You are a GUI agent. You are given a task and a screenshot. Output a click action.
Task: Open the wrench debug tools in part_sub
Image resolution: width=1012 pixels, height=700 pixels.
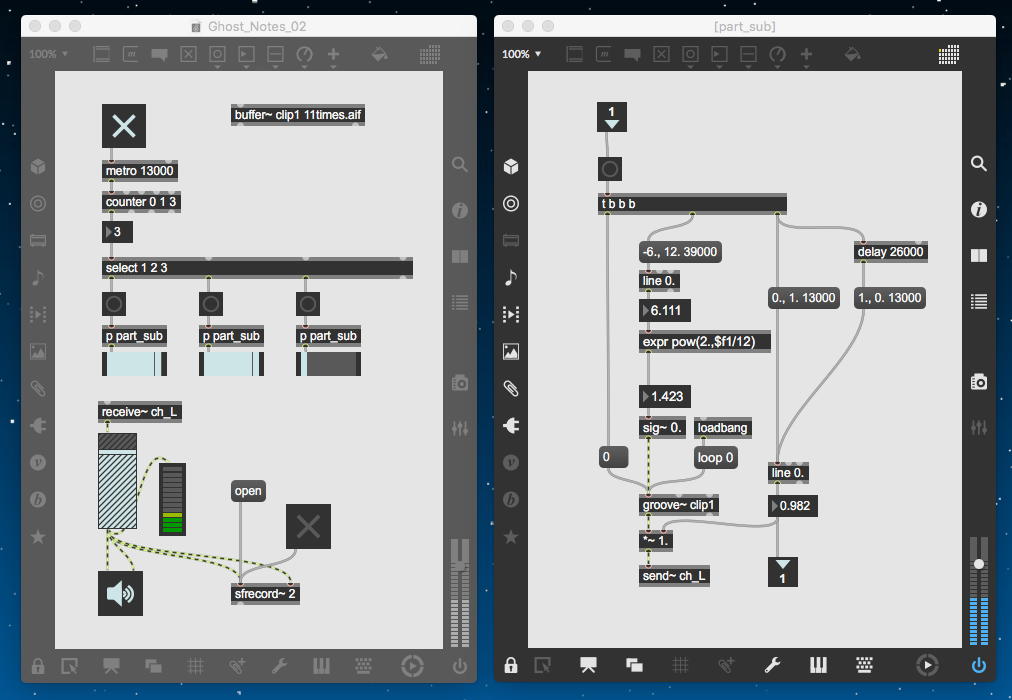click(772, 665)
